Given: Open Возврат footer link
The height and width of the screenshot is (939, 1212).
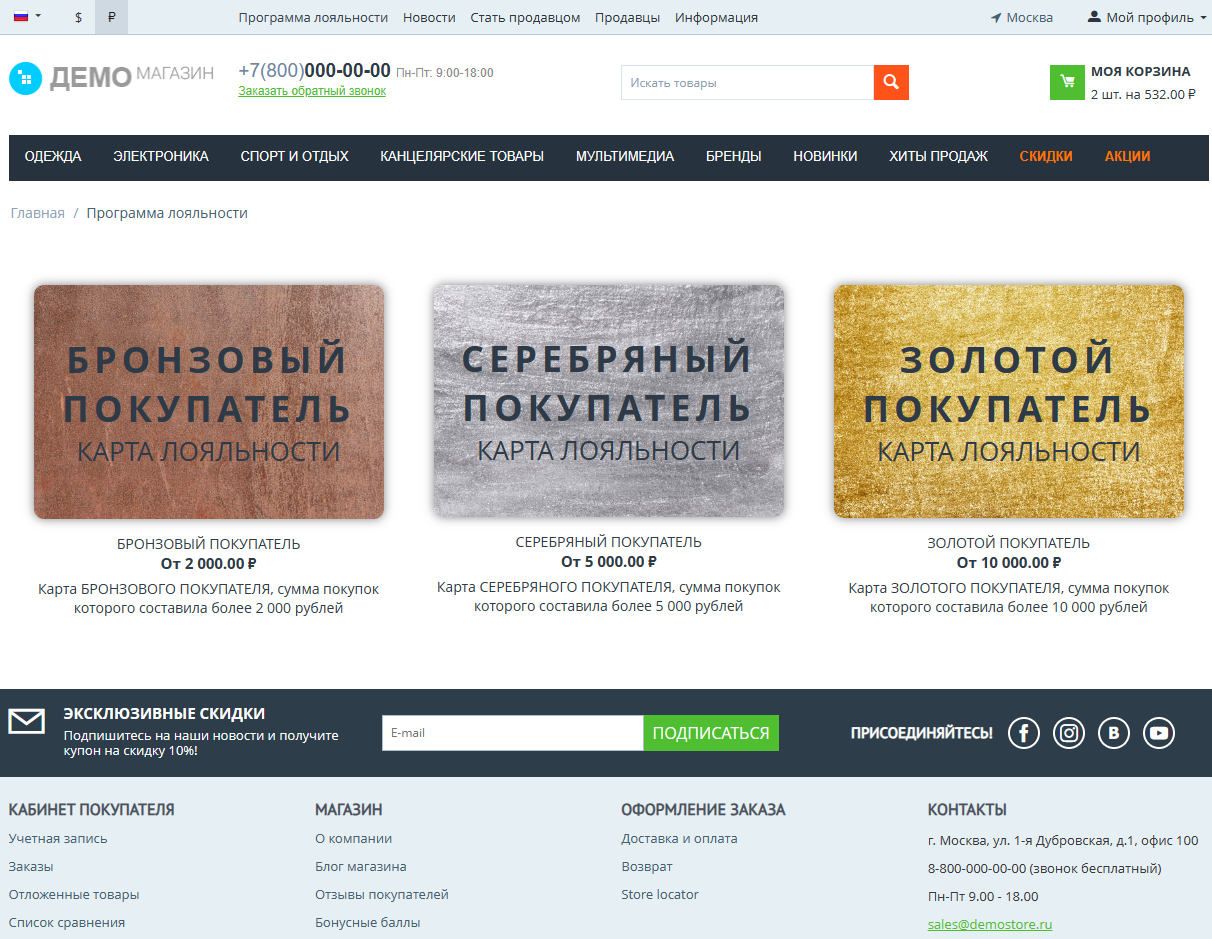Looking at the screenshot, I should [647, 866].
